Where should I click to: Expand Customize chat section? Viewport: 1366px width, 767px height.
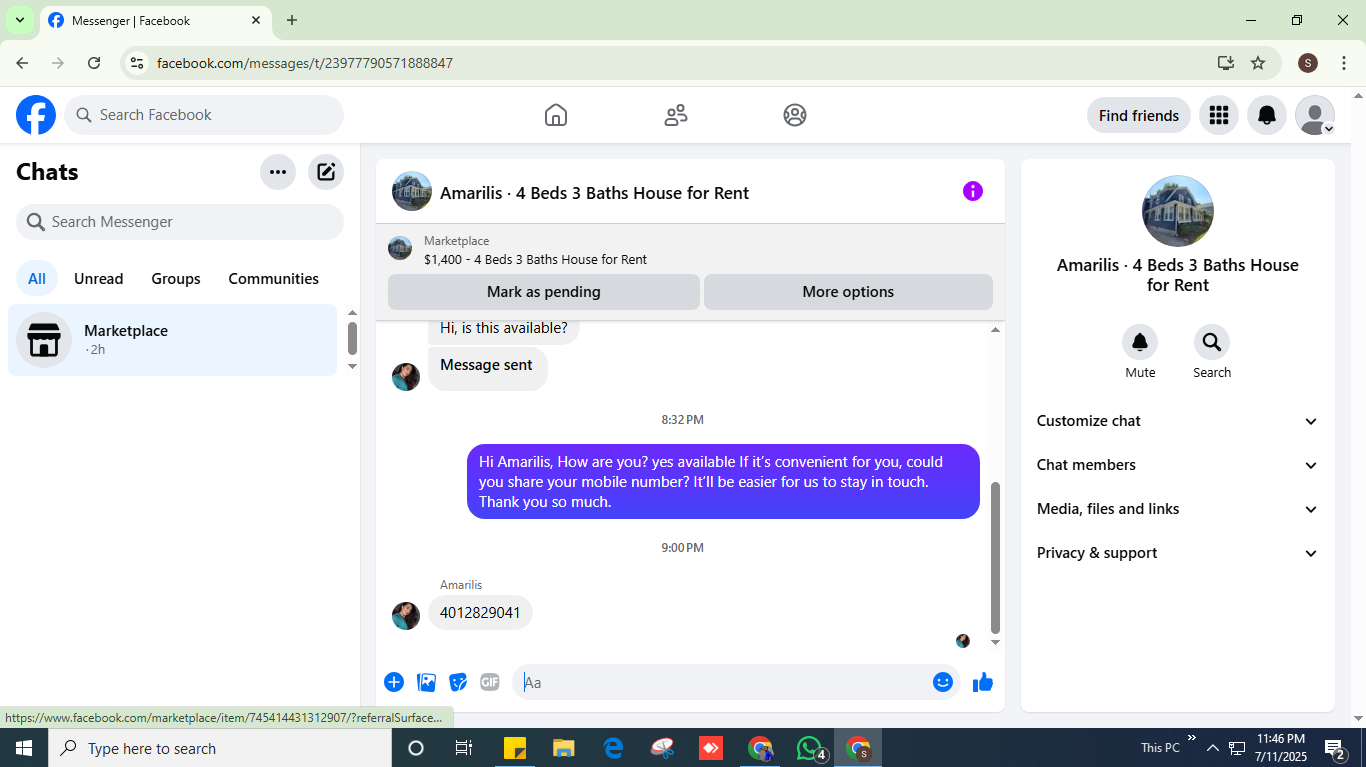(1178, 421)
